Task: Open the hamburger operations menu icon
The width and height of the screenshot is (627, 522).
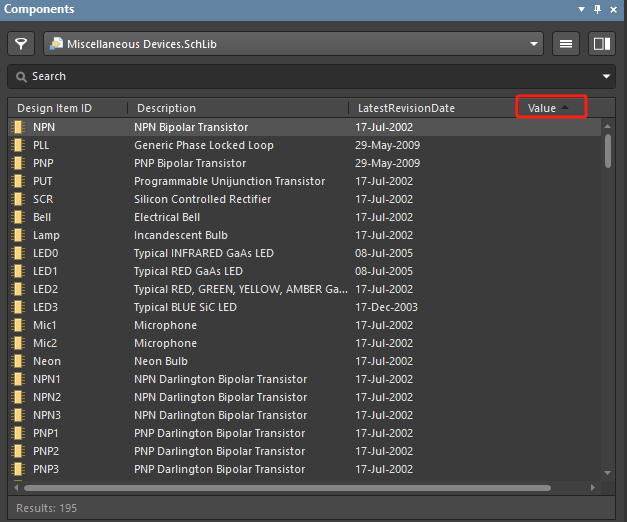Action: [566, 44]
